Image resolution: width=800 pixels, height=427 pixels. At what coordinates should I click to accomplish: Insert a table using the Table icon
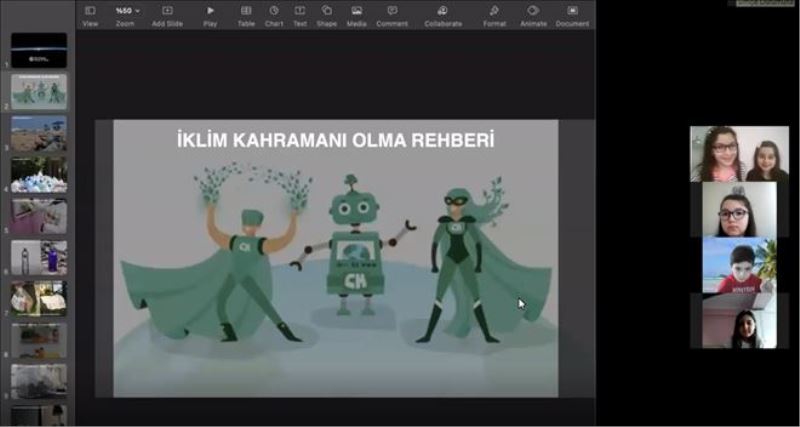[x=246, y=11]
